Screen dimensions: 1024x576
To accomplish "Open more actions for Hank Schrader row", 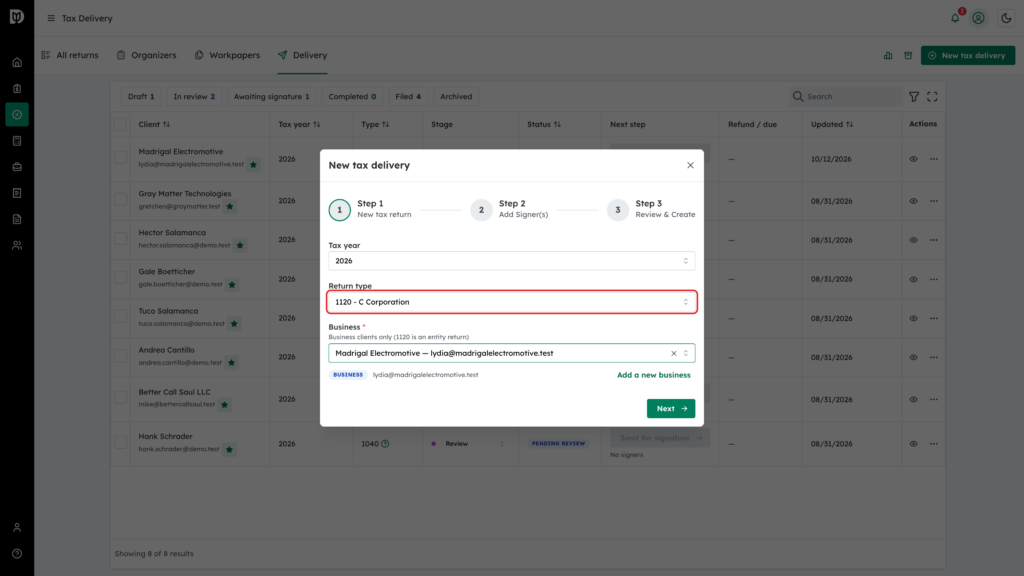I will tap(933, 443).
